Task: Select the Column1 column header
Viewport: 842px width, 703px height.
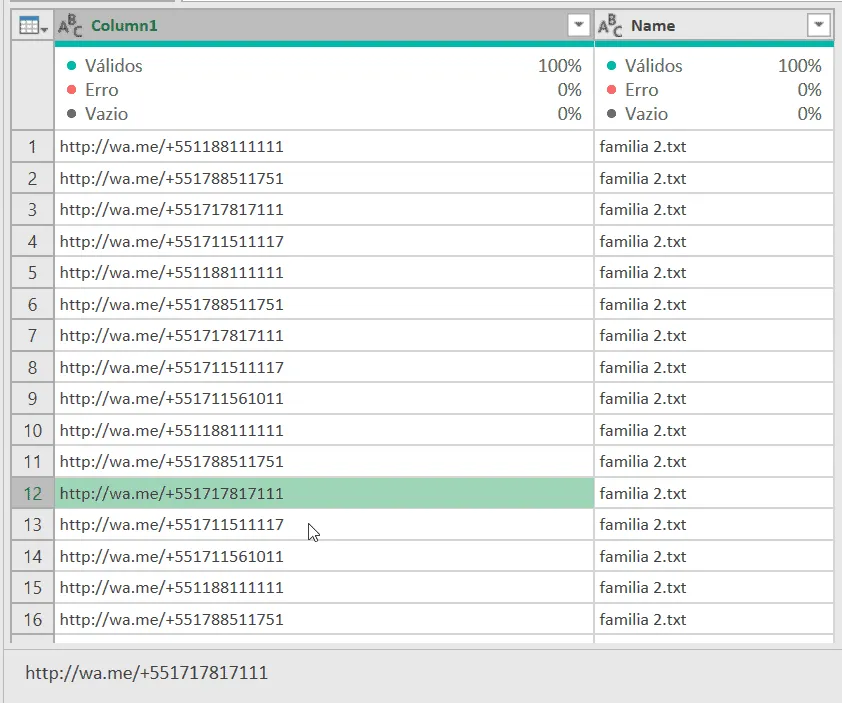Action: click(x=324, y=25)
